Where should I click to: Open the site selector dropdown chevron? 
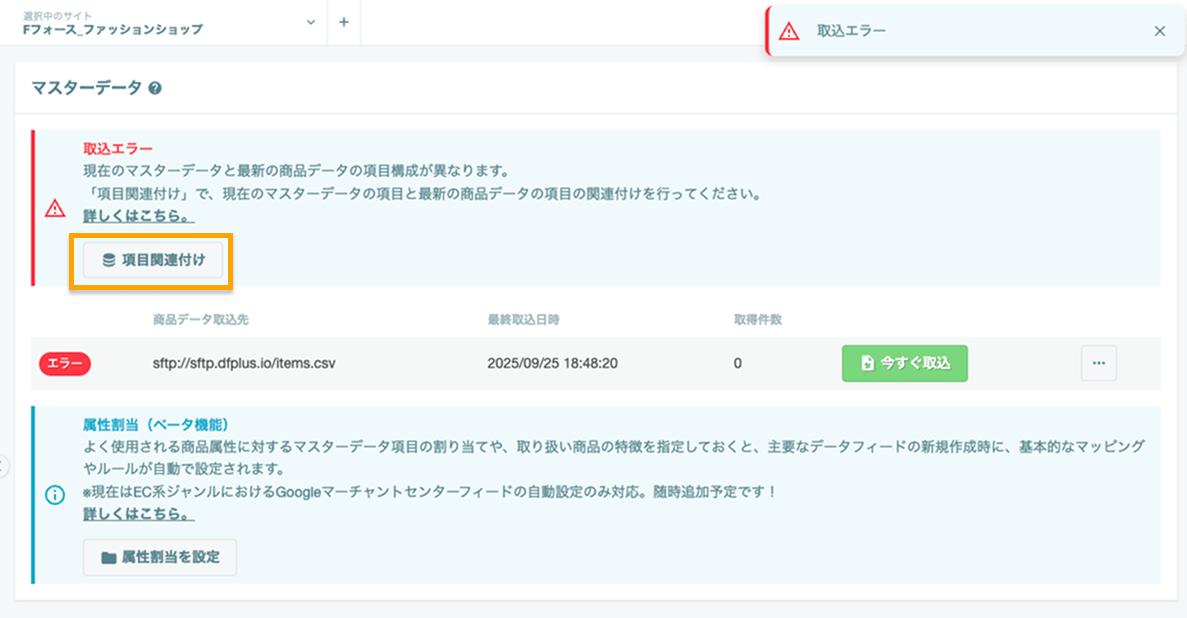310,22
